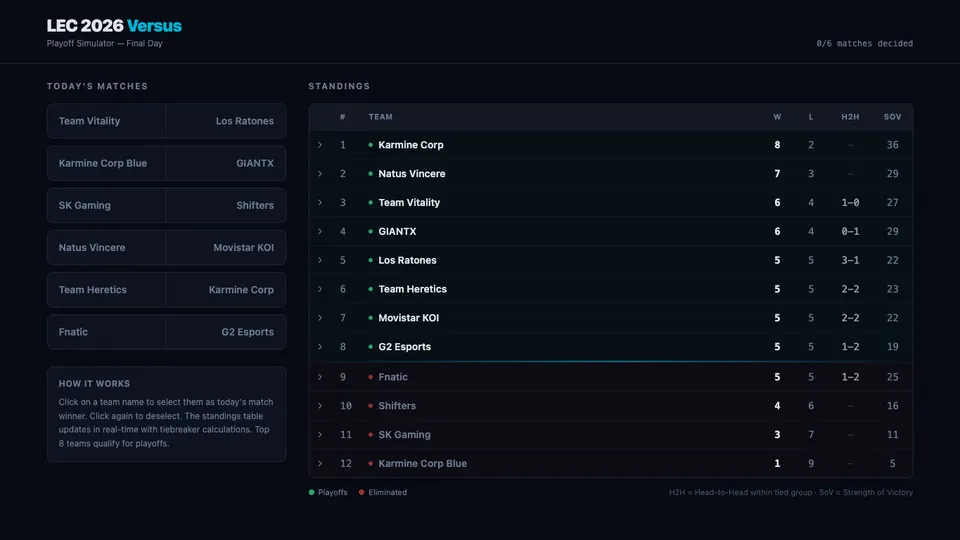Click the TODAY'S MATCHES section heading
Image resolution: width=960 pixels, height=540 pixels.
point(97,86)
